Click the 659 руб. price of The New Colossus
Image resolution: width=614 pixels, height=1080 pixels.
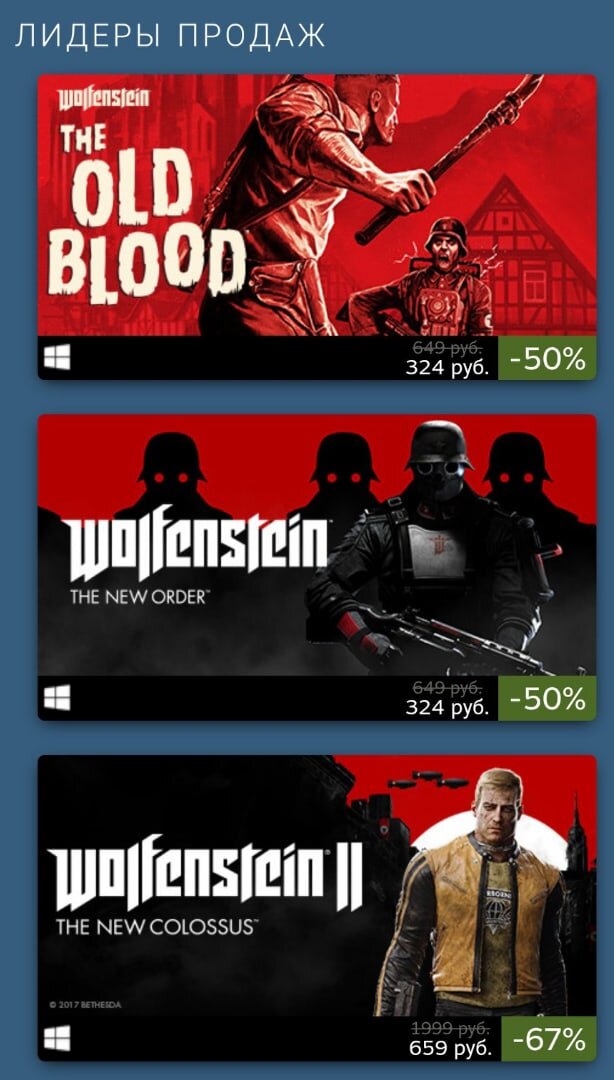(450, 1049)
